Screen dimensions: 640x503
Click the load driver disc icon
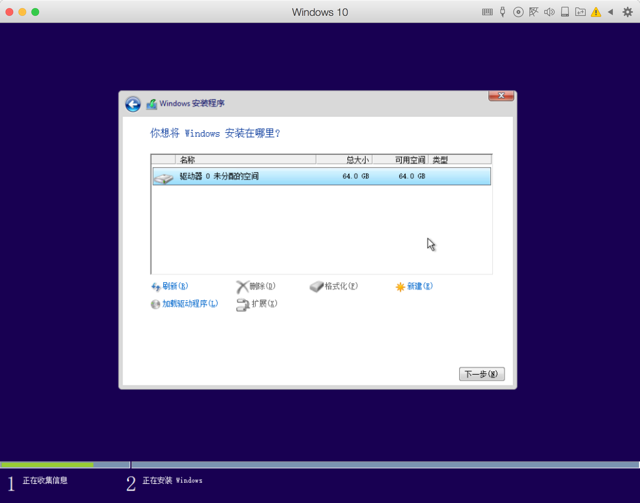coord(156,304)
